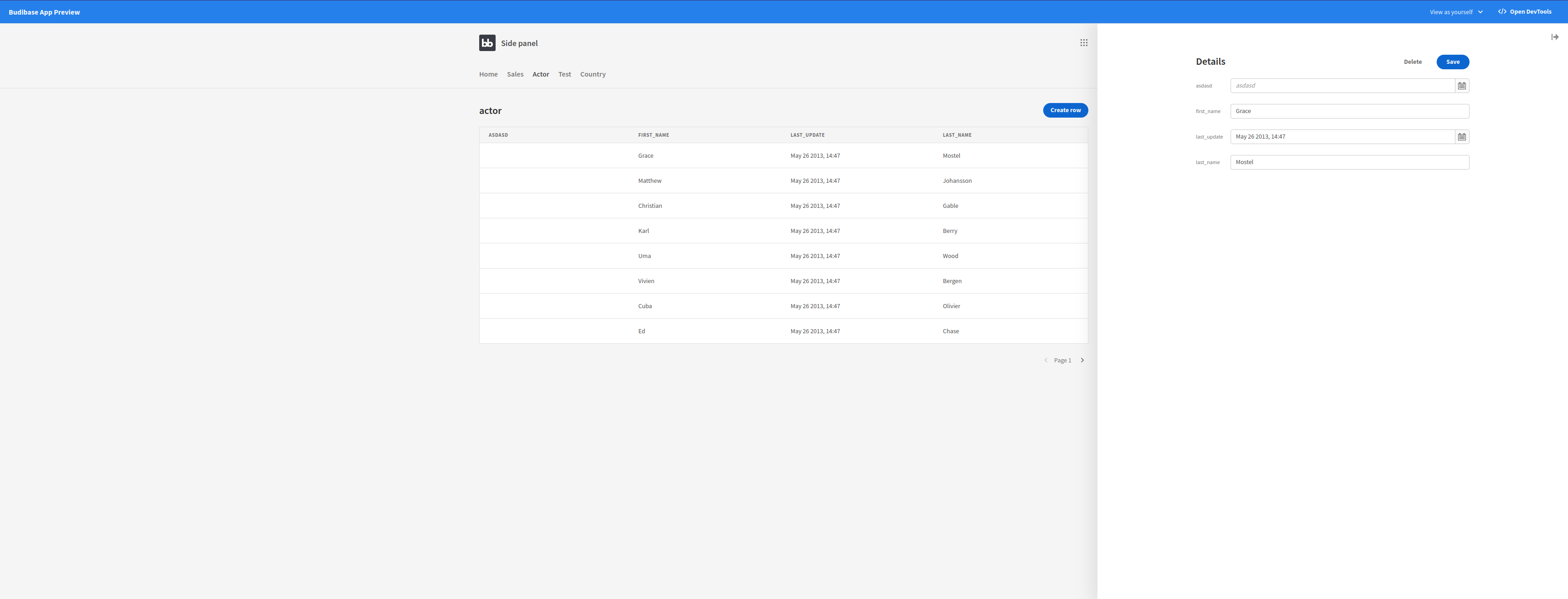Navigate to the Country page
The image size is (1568, 599).
[592, 74]
